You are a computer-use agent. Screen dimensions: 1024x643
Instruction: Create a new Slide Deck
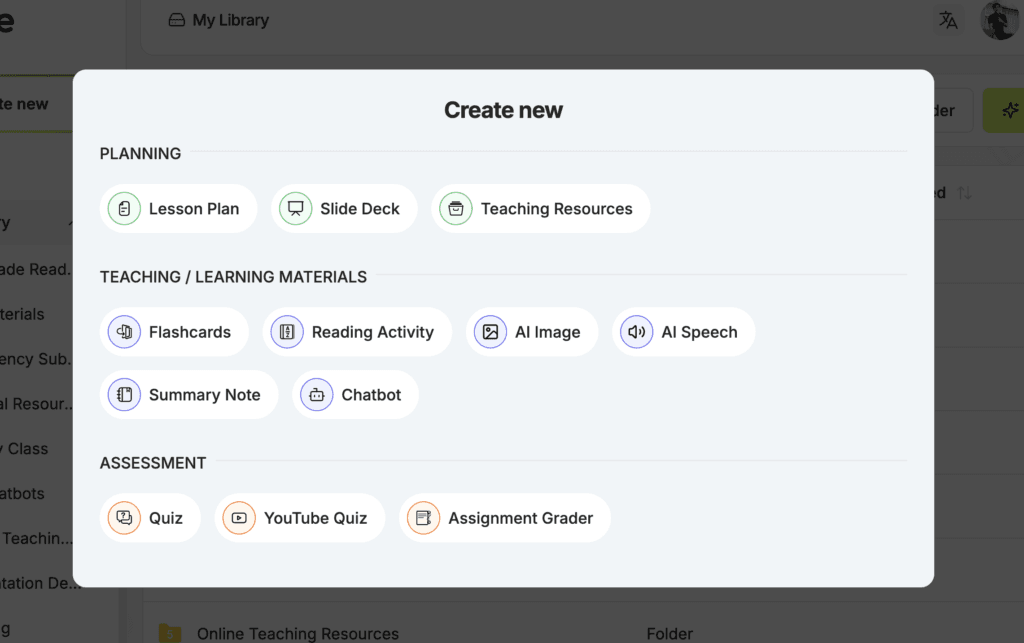344,209
